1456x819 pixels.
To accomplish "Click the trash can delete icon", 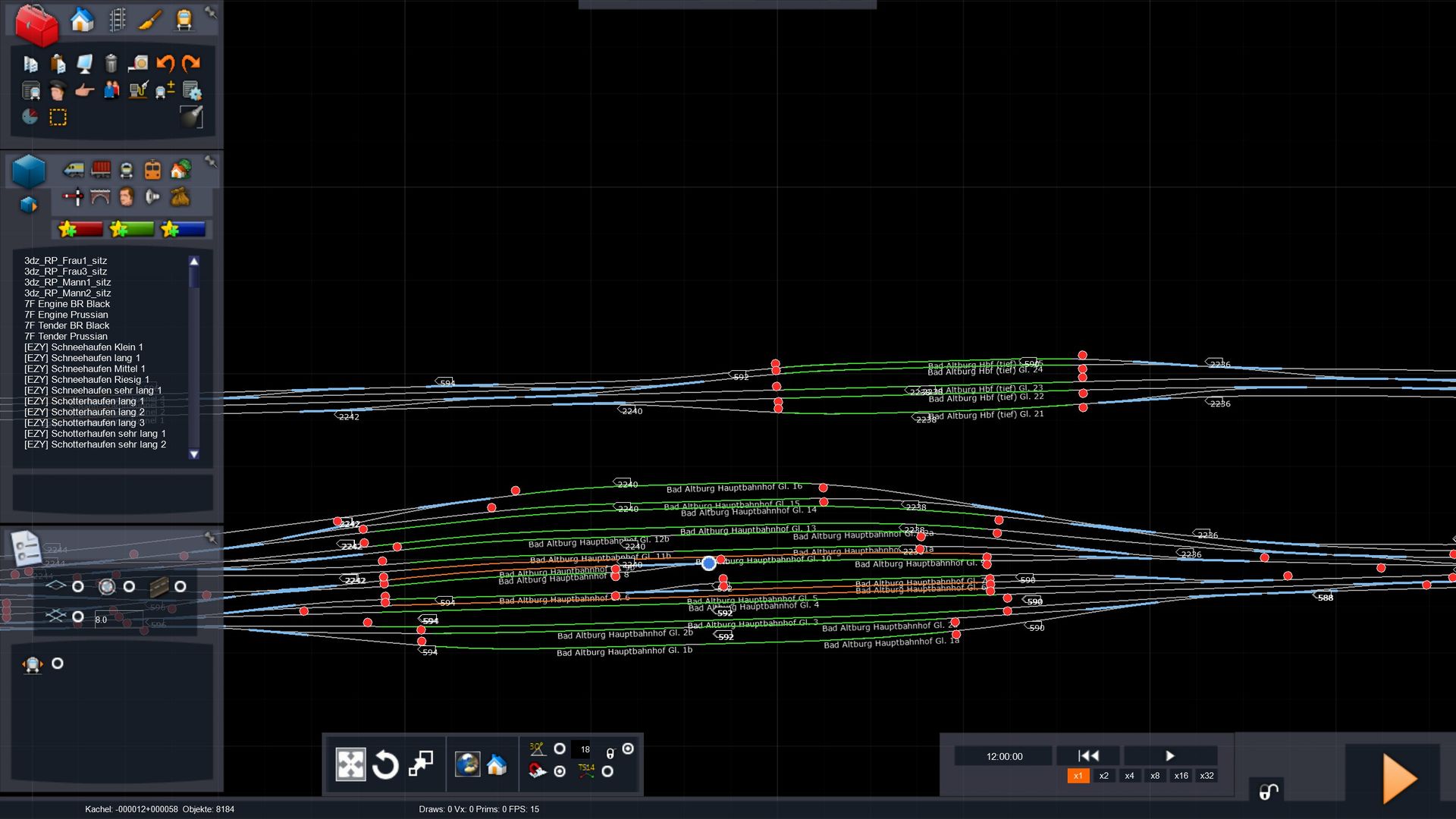I will (x=111, y=64).
